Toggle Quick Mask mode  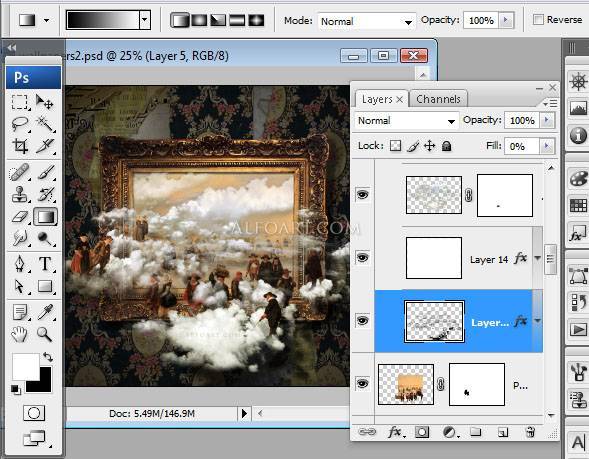click(34, 413)
